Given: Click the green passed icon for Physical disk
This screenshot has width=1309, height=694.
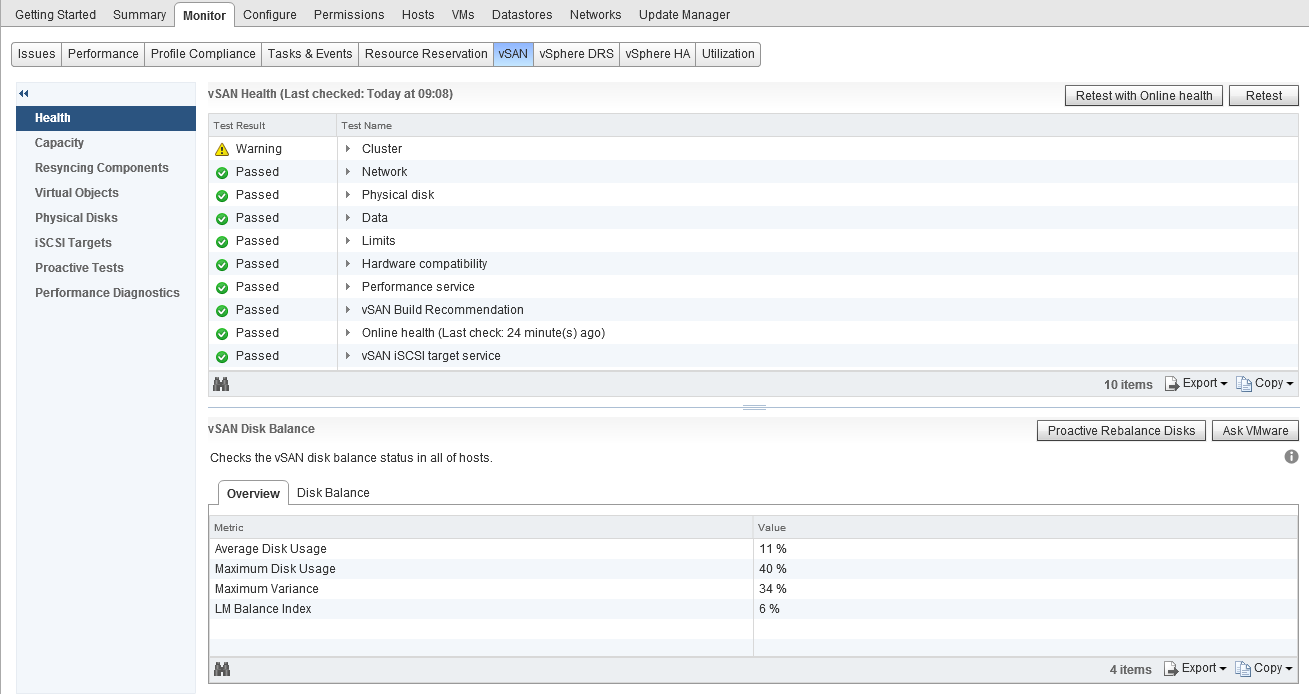Looking at the screenshot, I should 222,195.
